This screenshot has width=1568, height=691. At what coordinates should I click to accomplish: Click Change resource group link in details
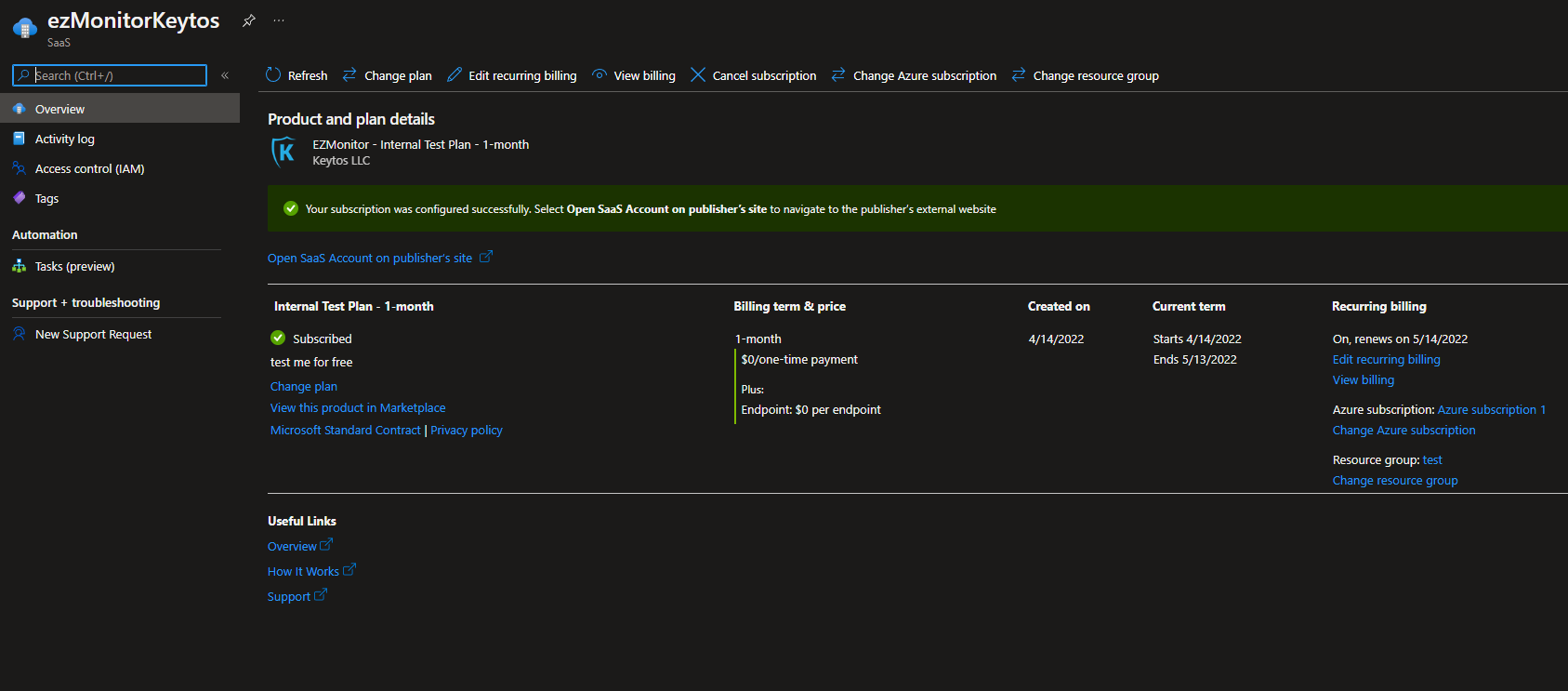1395,480
